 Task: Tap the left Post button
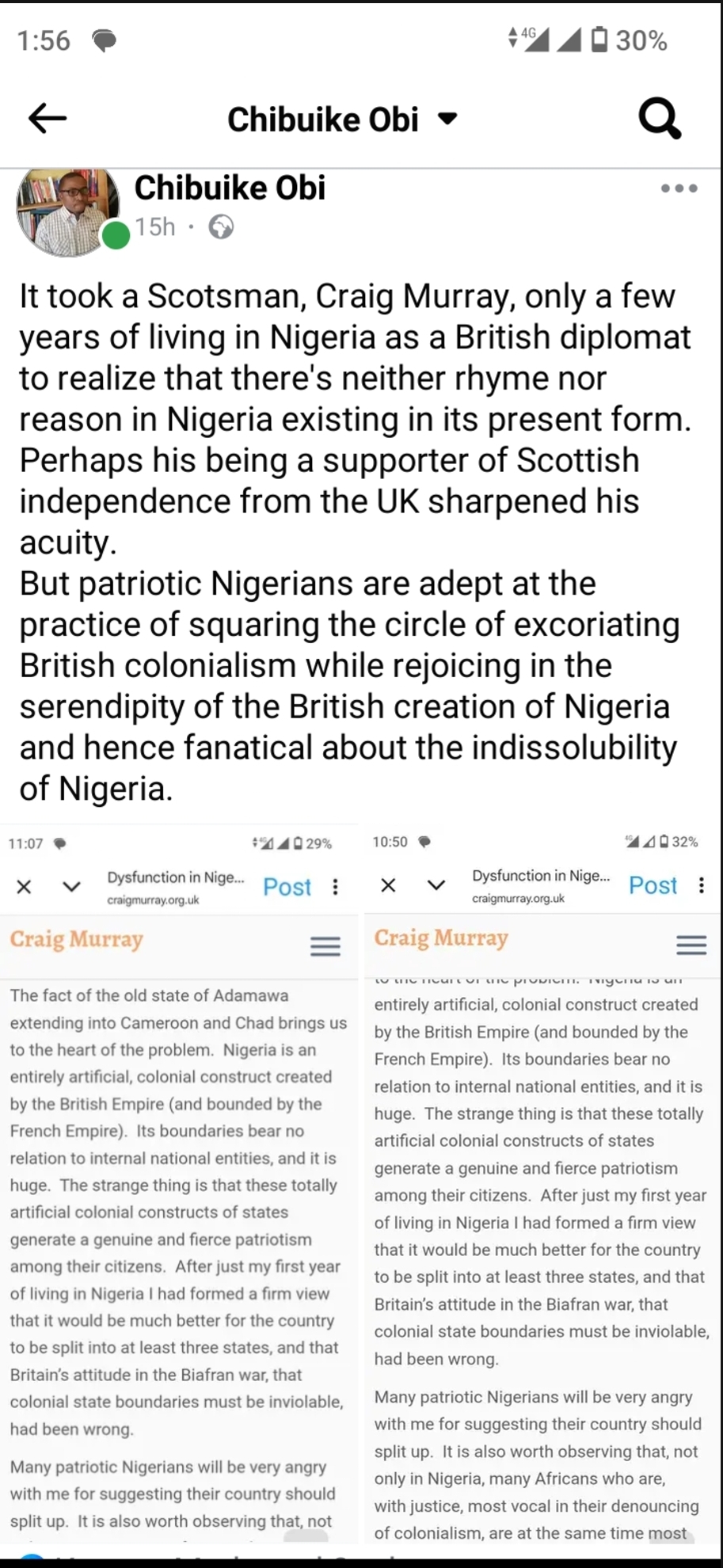pos(287,887)
